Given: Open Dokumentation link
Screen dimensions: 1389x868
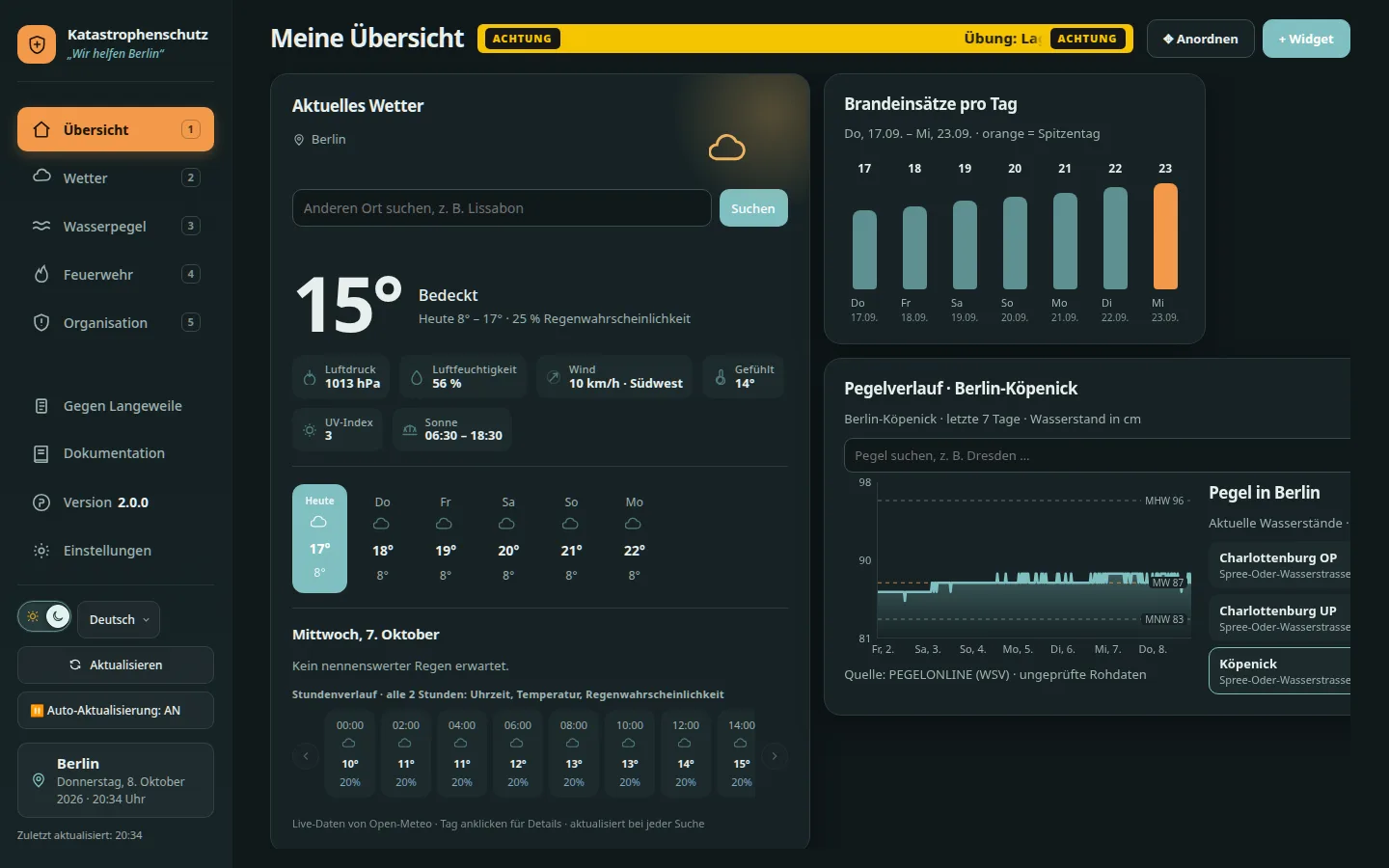Looking at the screenshot, I should [x=116, y=453].
